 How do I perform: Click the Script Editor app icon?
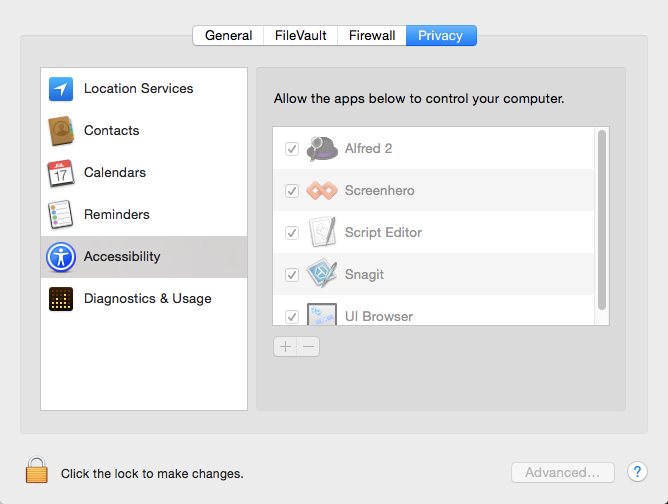point(322,232)
